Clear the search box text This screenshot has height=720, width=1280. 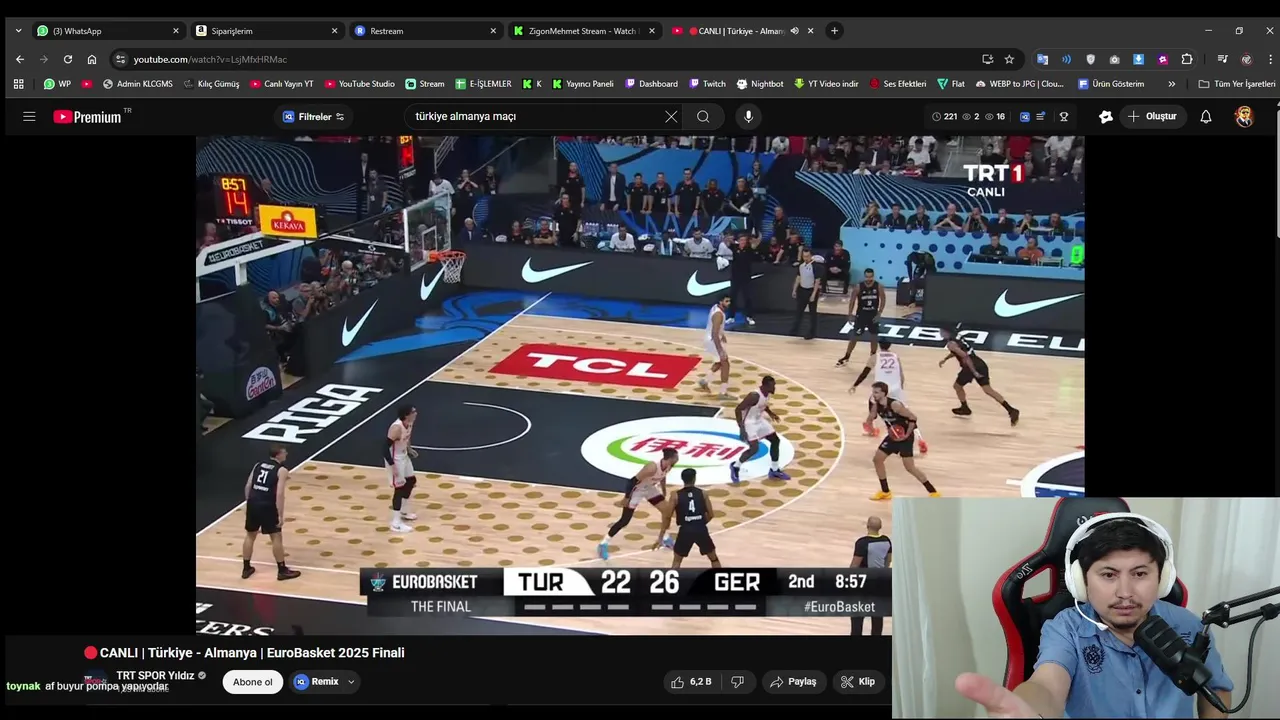pyautogui.click(x=671, y=117)
